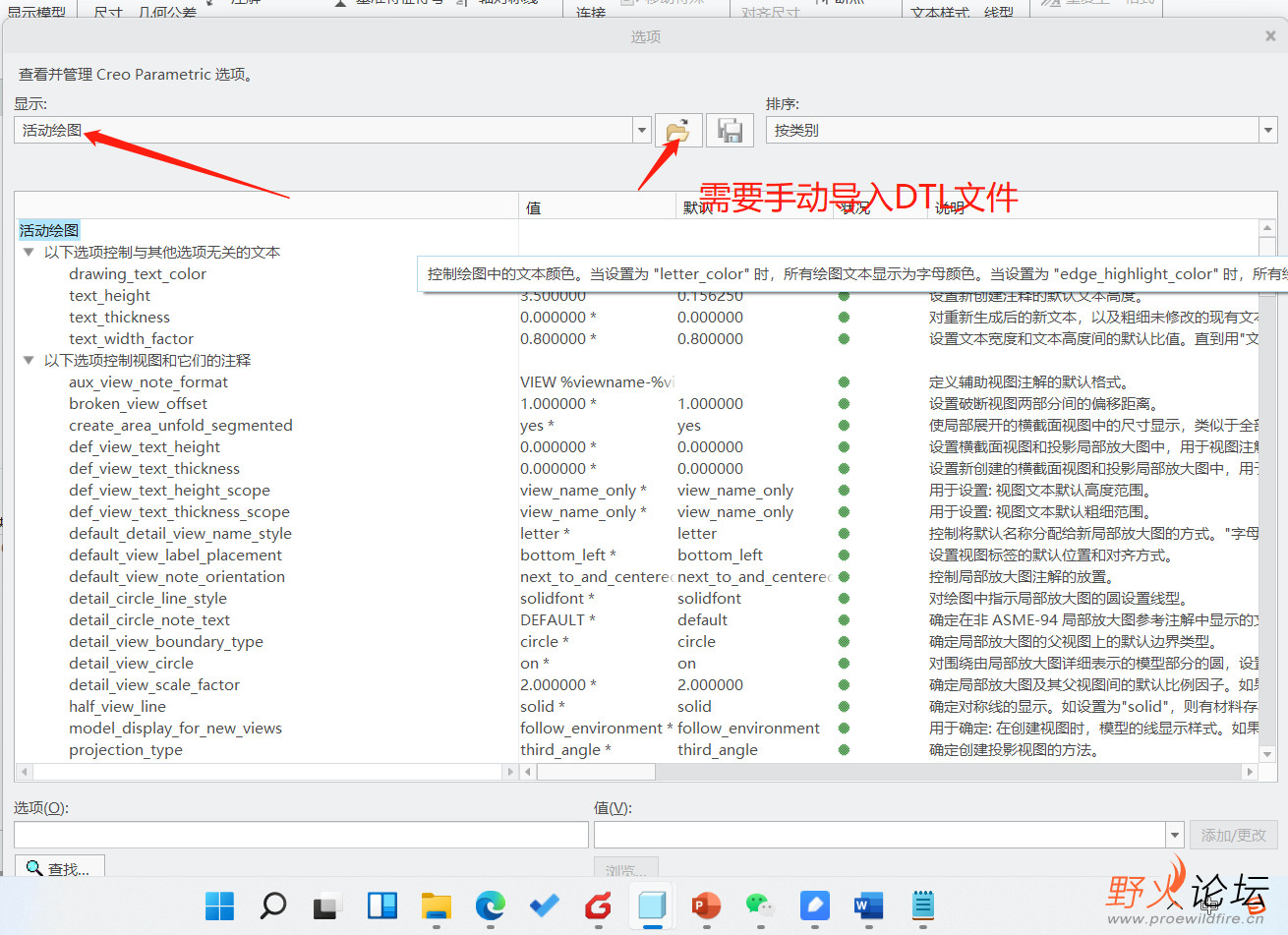Select create_area_unfold_segmented option
This screenshot has height=935, width=1288.
[181, 426]
